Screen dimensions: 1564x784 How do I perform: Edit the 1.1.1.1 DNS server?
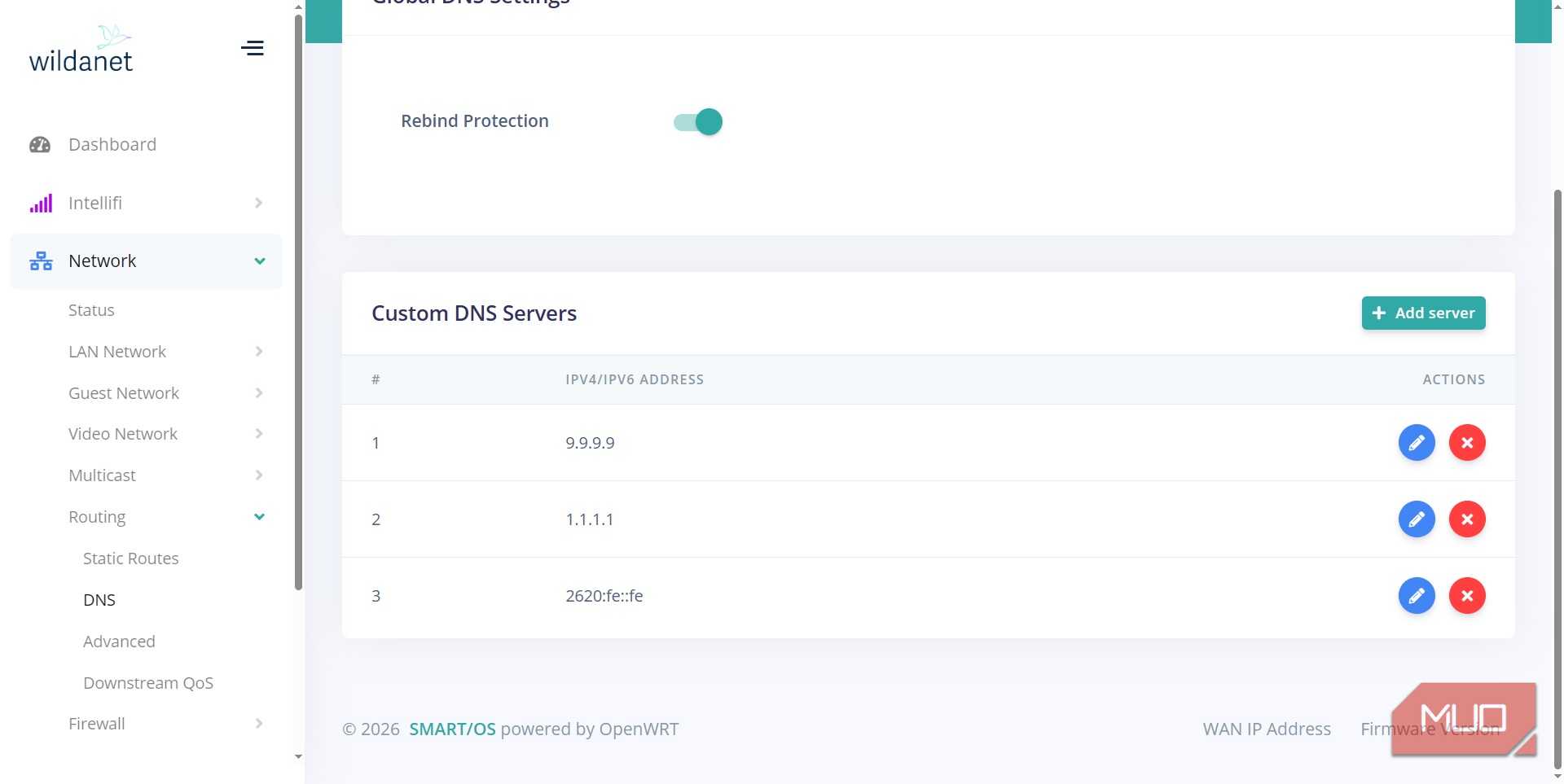click(x=1417, y=519)
